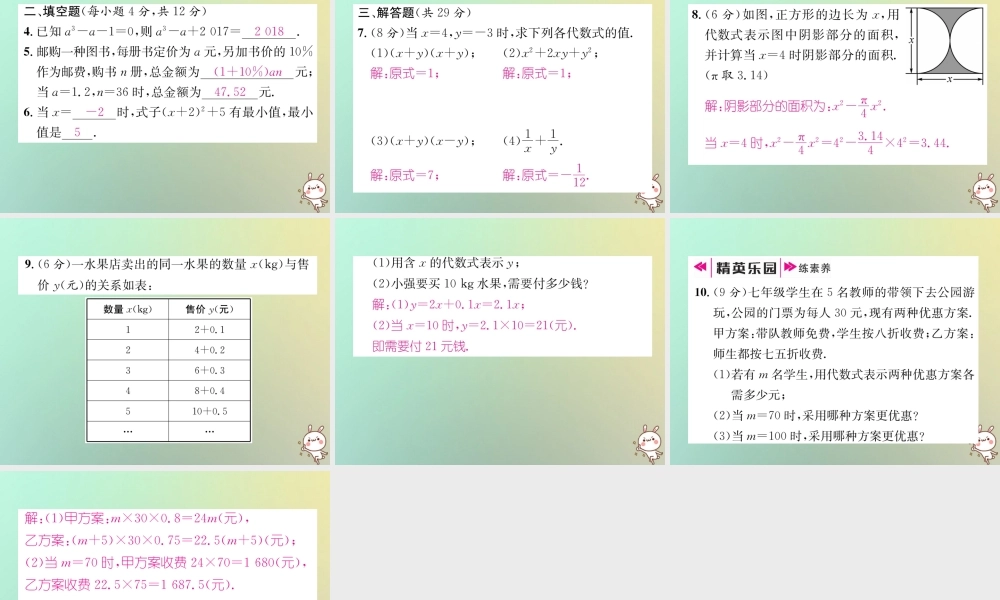
Task: Click the line 乙方案:(m+5)×30×0.75
Action: tap(160, 541)
